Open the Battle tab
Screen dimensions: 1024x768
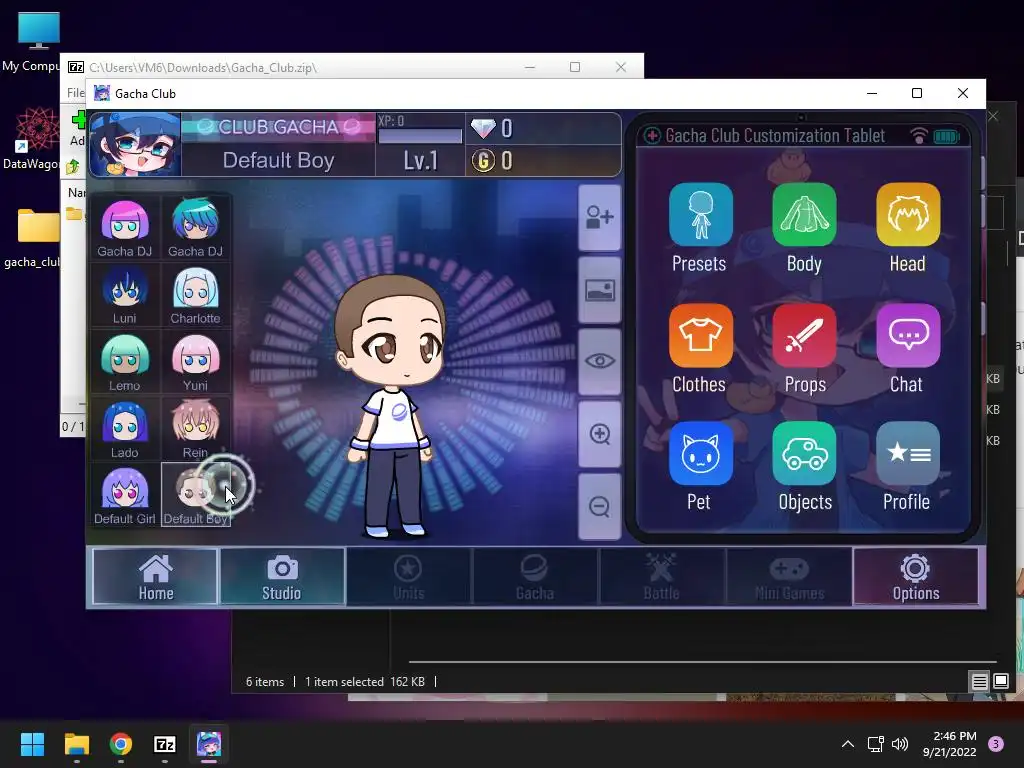coord(662,577)
